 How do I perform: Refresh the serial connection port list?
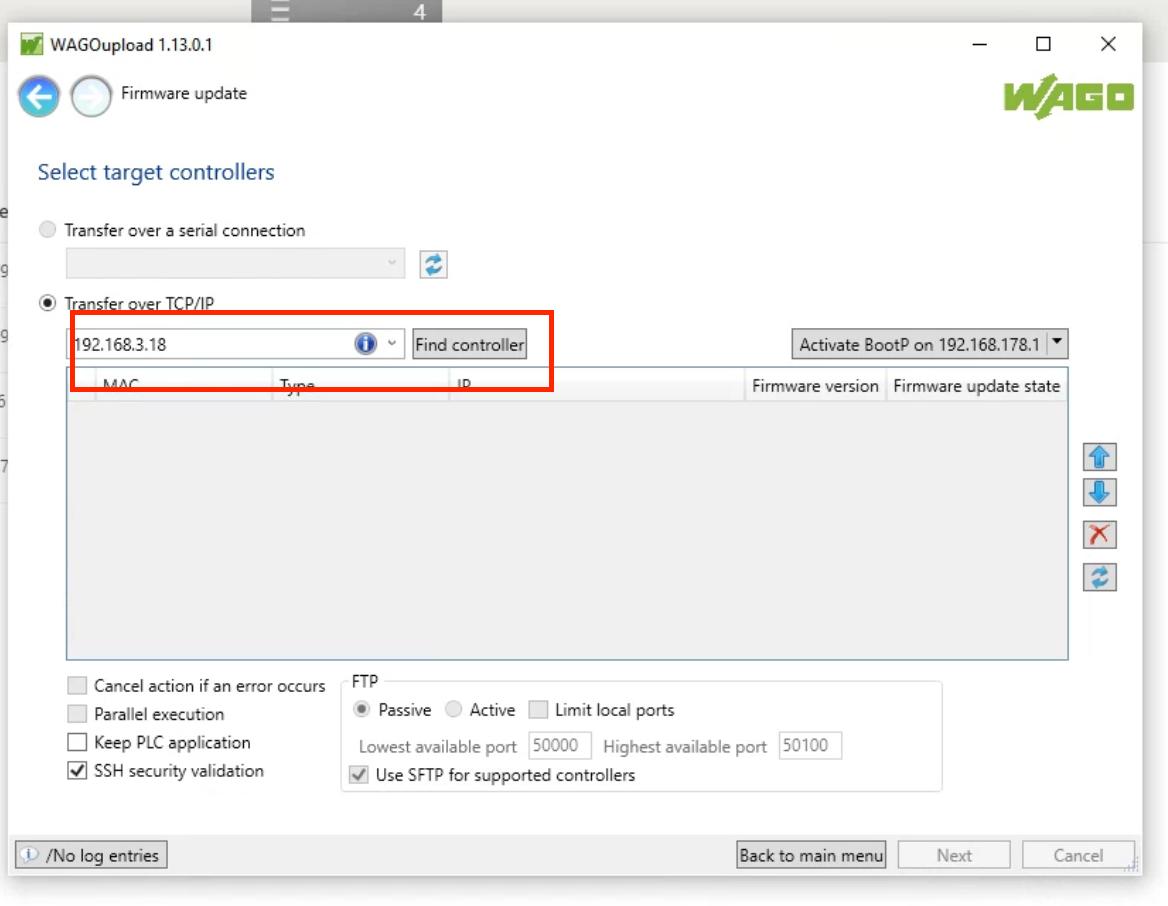[x=433, y=264]
